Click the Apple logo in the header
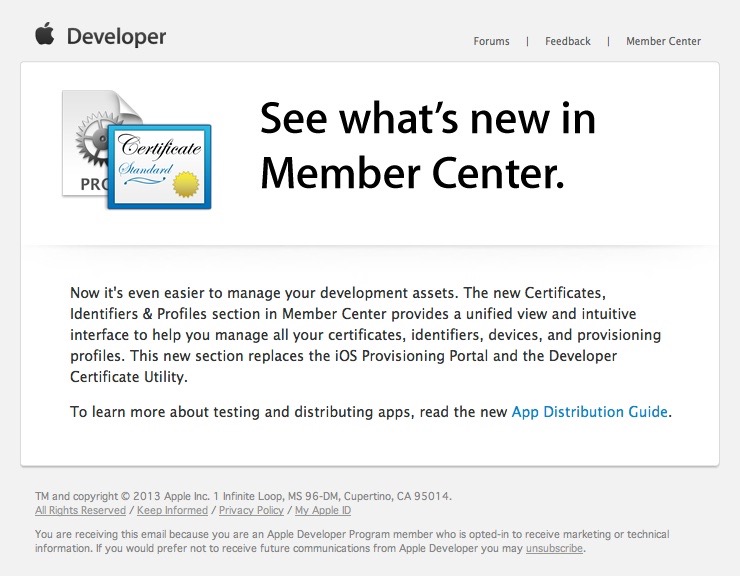The height and width of the screenshot is (576, 740). [x=45, y=34]
